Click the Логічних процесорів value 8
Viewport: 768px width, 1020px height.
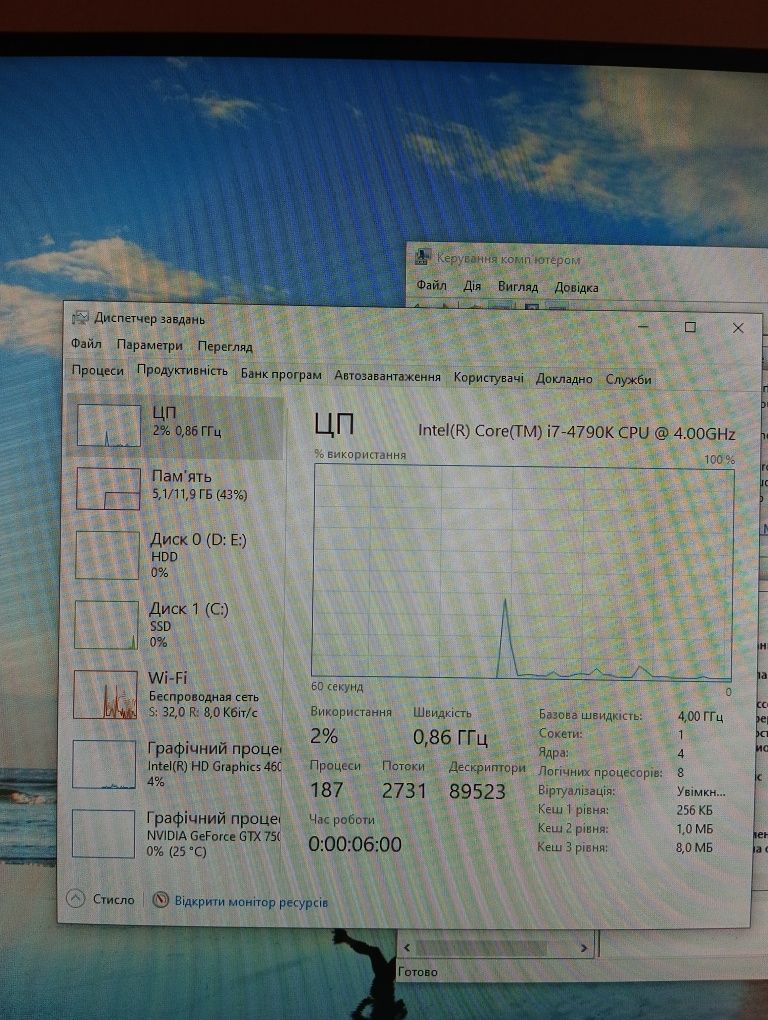(680, 773)
